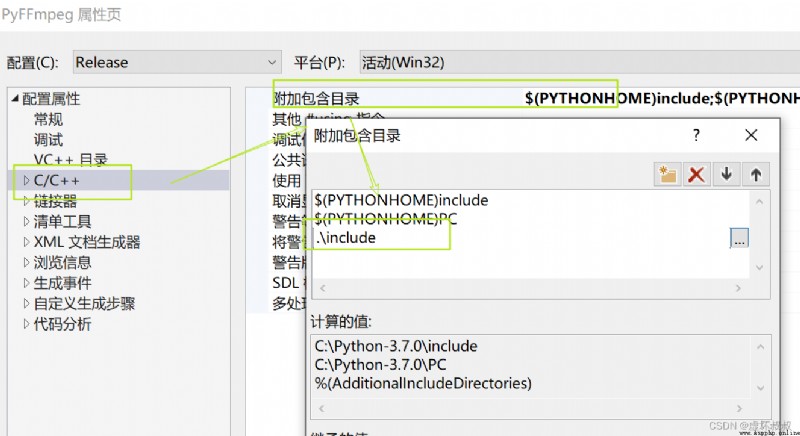Expand the 生成事件 tree node arrow
This screenshot has width=800, height=436.
pyautogui.click(x=27, y=283)
